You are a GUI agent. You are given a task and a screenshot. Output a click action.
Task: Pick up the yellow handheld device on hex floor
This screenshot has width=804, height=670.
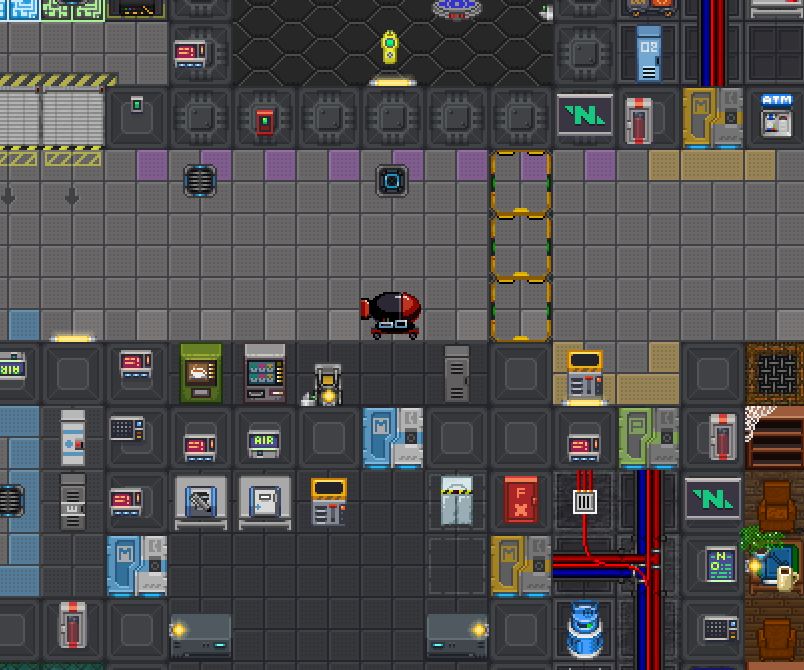[390, 49]
